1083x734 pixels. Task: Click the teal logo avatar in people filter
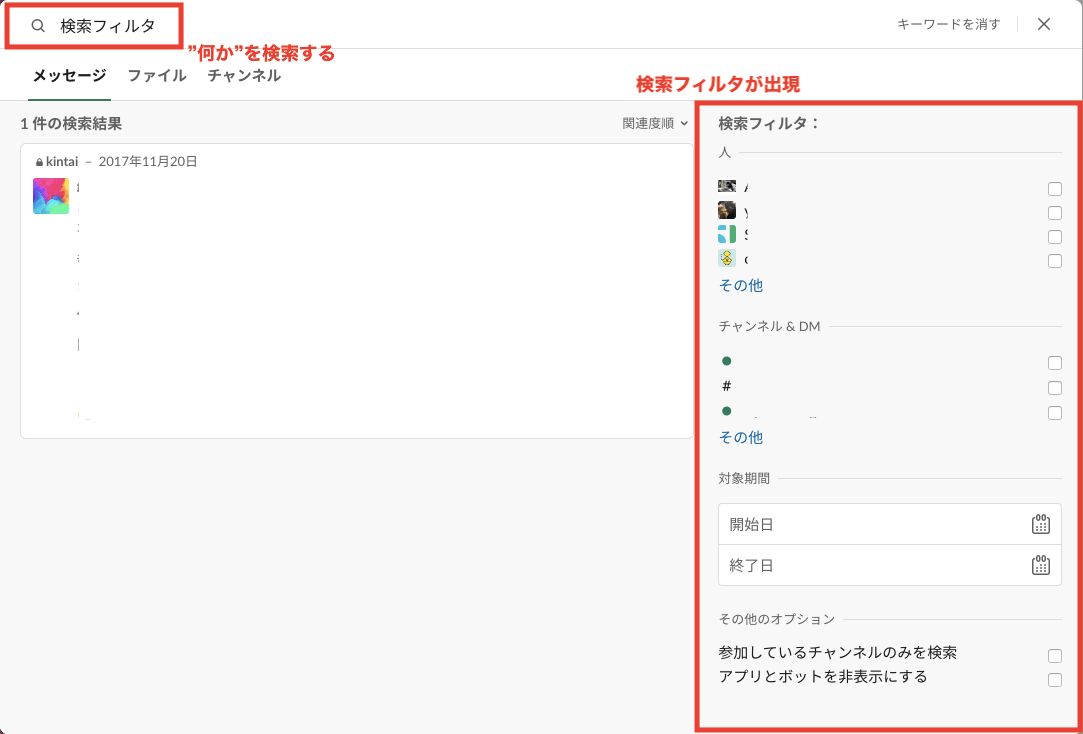click(x=727, y=235)
